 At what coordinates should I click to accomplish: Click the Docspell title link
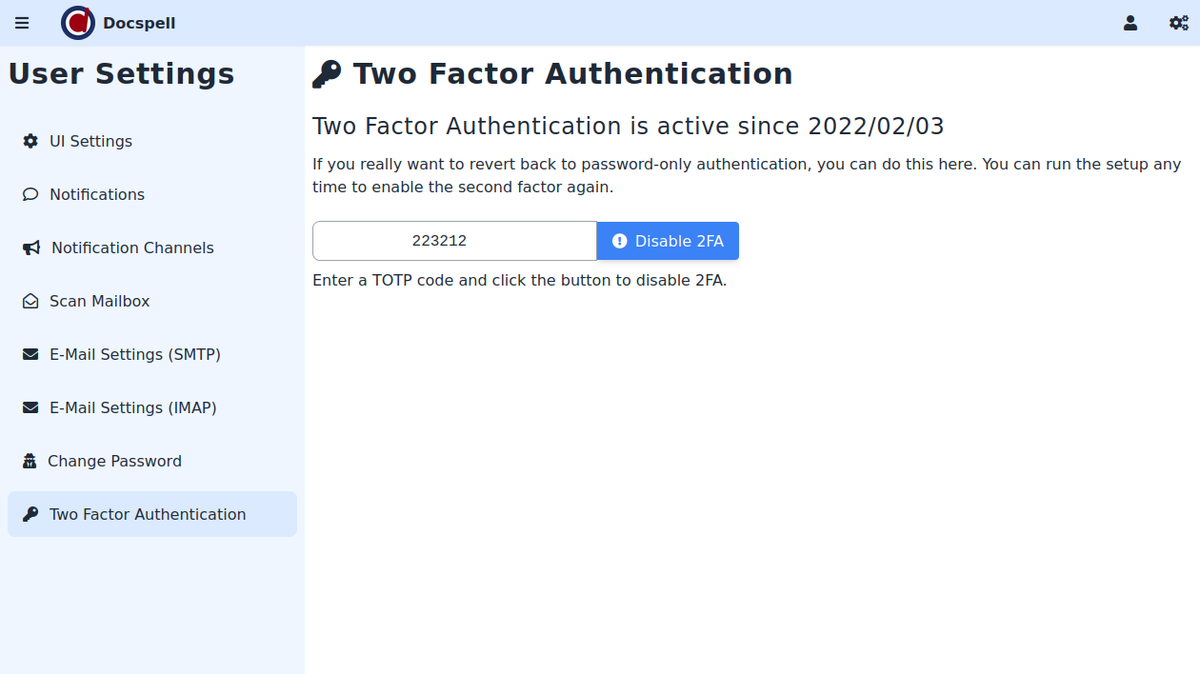[139, 23]
